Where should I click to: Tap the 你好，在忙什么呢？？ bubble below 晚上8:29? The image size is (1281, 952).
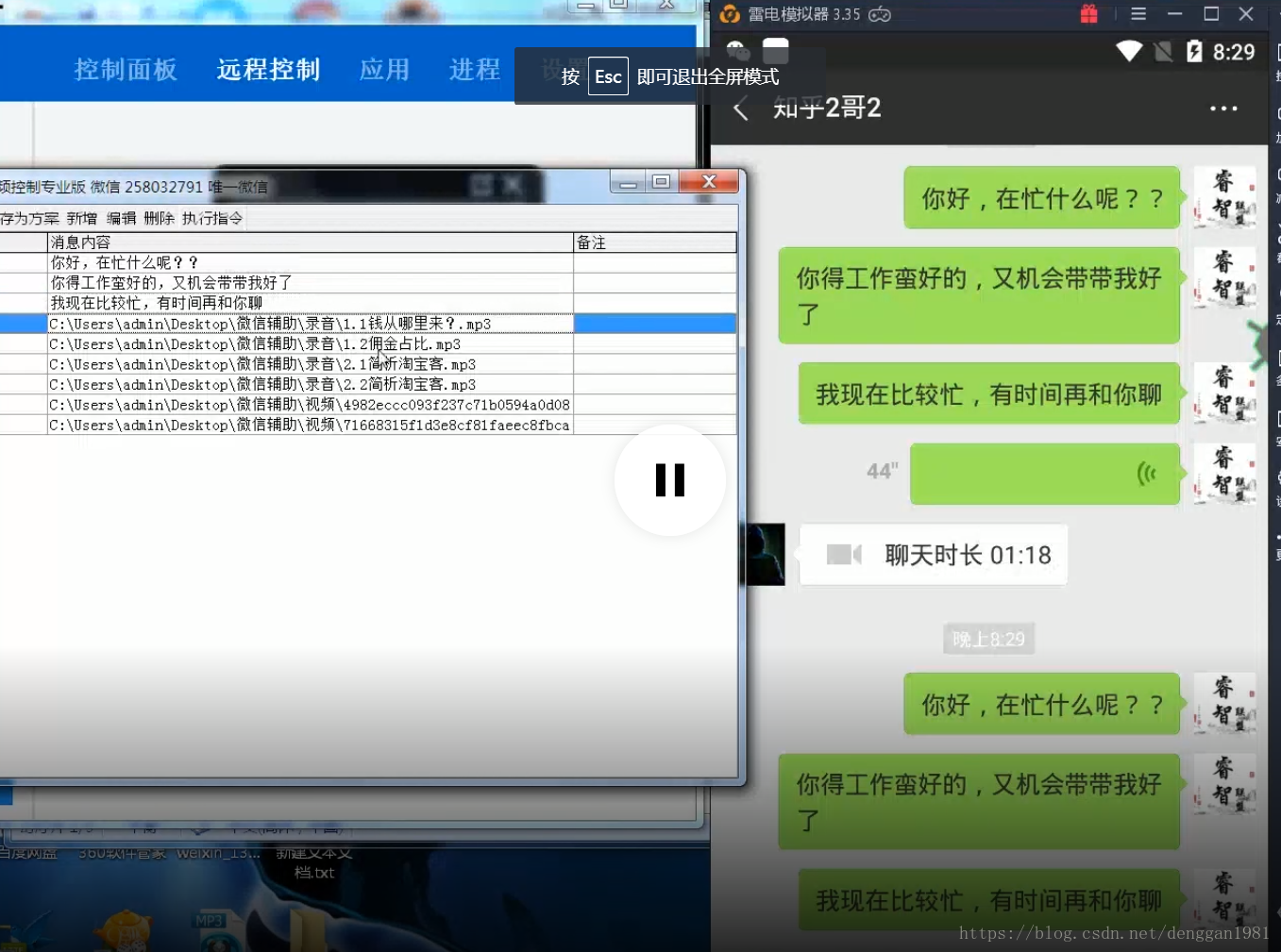[x=1042, y=704]
